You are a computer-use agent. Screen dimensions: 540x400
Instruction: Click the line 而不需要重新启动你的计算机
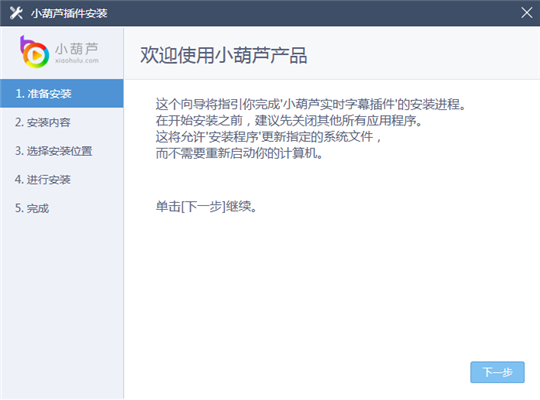click(x=239, y=153)
